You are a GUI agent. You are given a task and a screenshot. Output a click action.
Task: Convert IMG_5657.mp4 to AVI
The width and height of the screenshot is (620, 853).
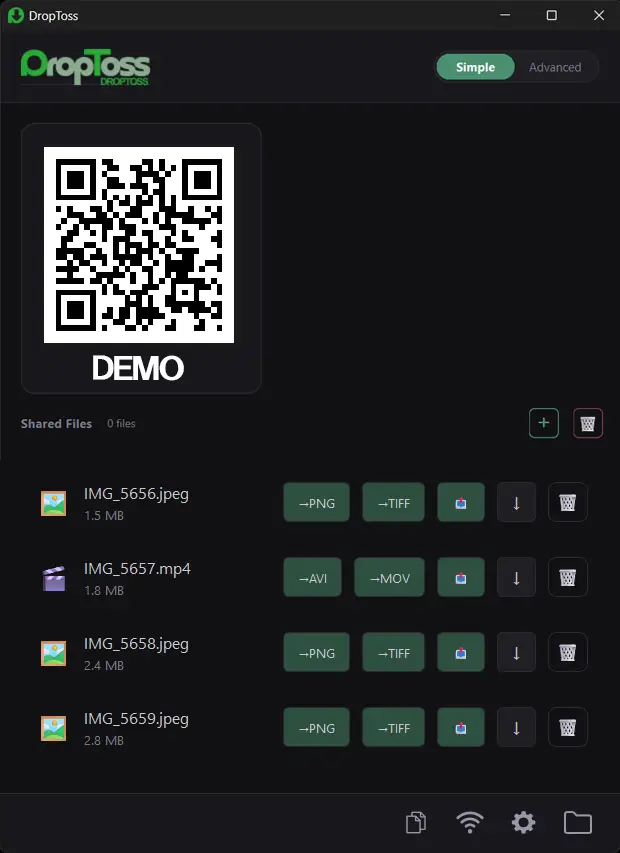(313, 577)
